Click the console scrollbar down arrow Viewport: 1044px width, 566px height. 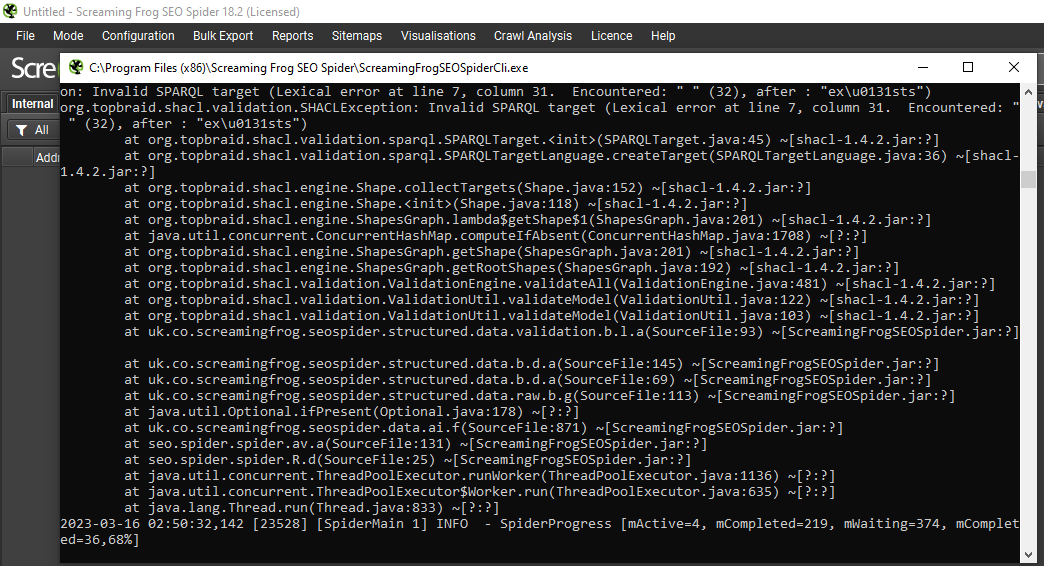[1028, 554]
